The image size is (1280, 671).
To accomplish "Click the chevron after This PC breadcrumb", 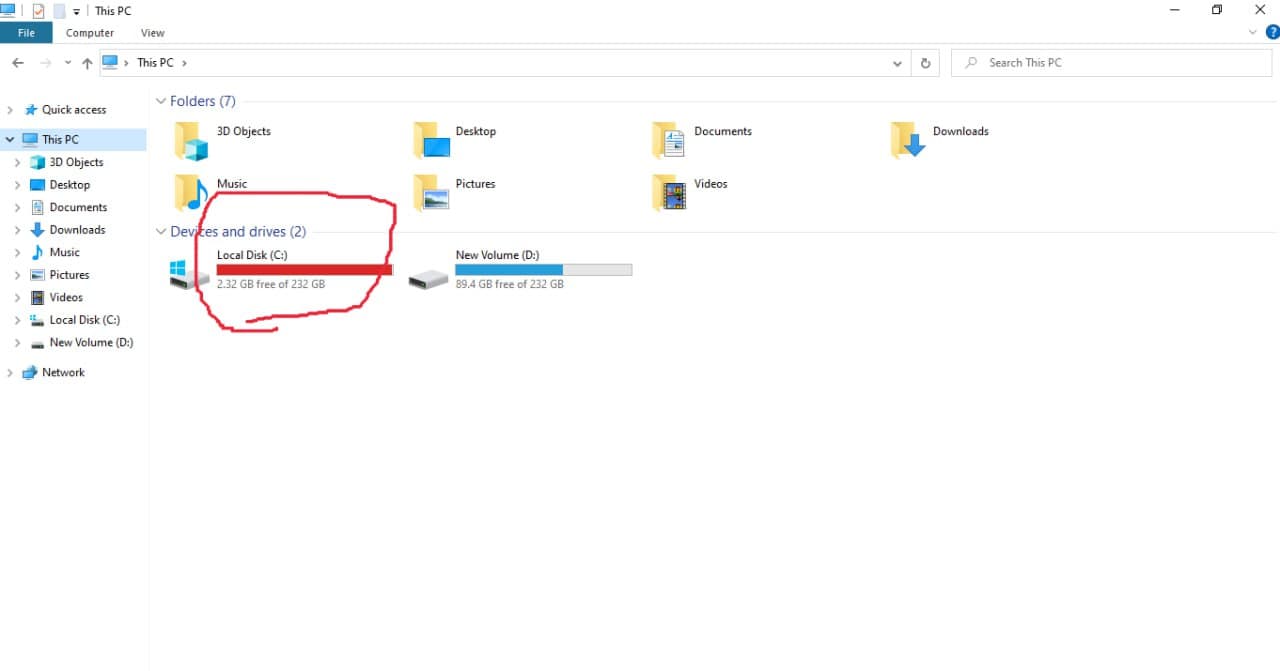I will (185, 63).
